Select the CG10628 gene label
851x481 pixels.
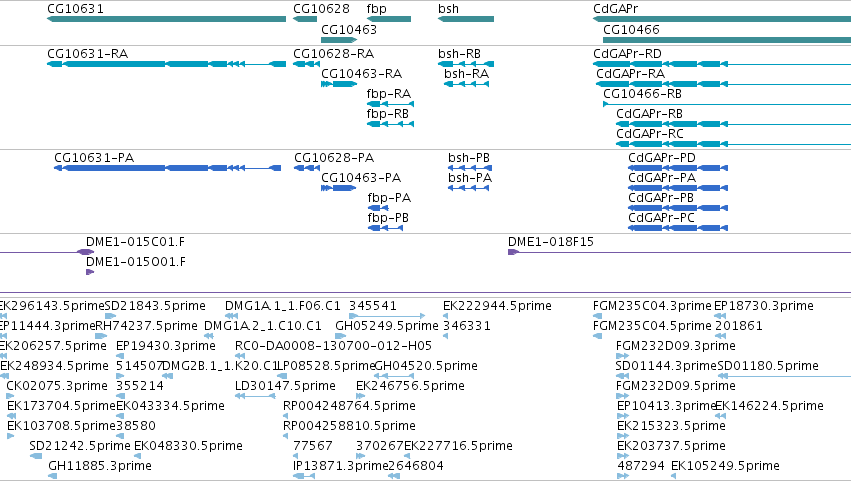coord(321,9)
